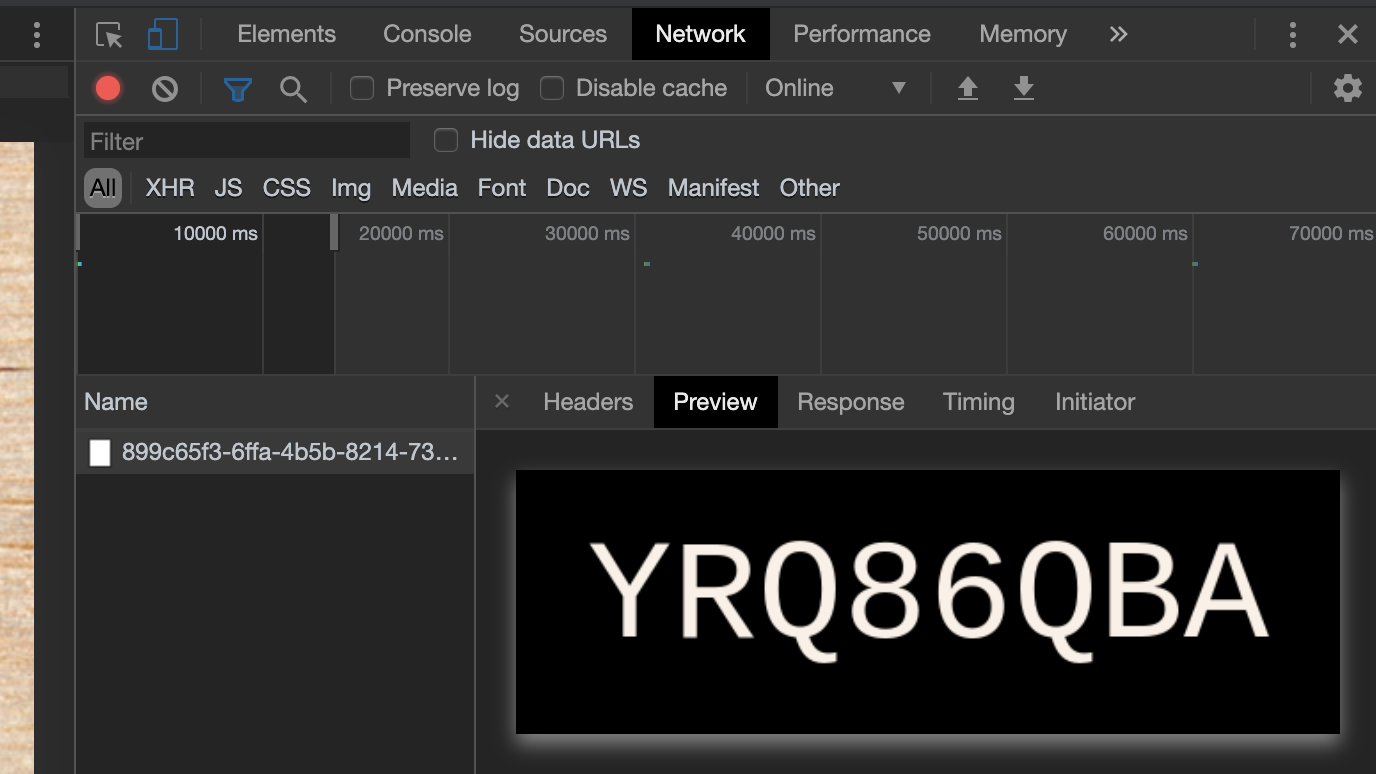
Task: Open network search magnifier
Action: (293, 89)
